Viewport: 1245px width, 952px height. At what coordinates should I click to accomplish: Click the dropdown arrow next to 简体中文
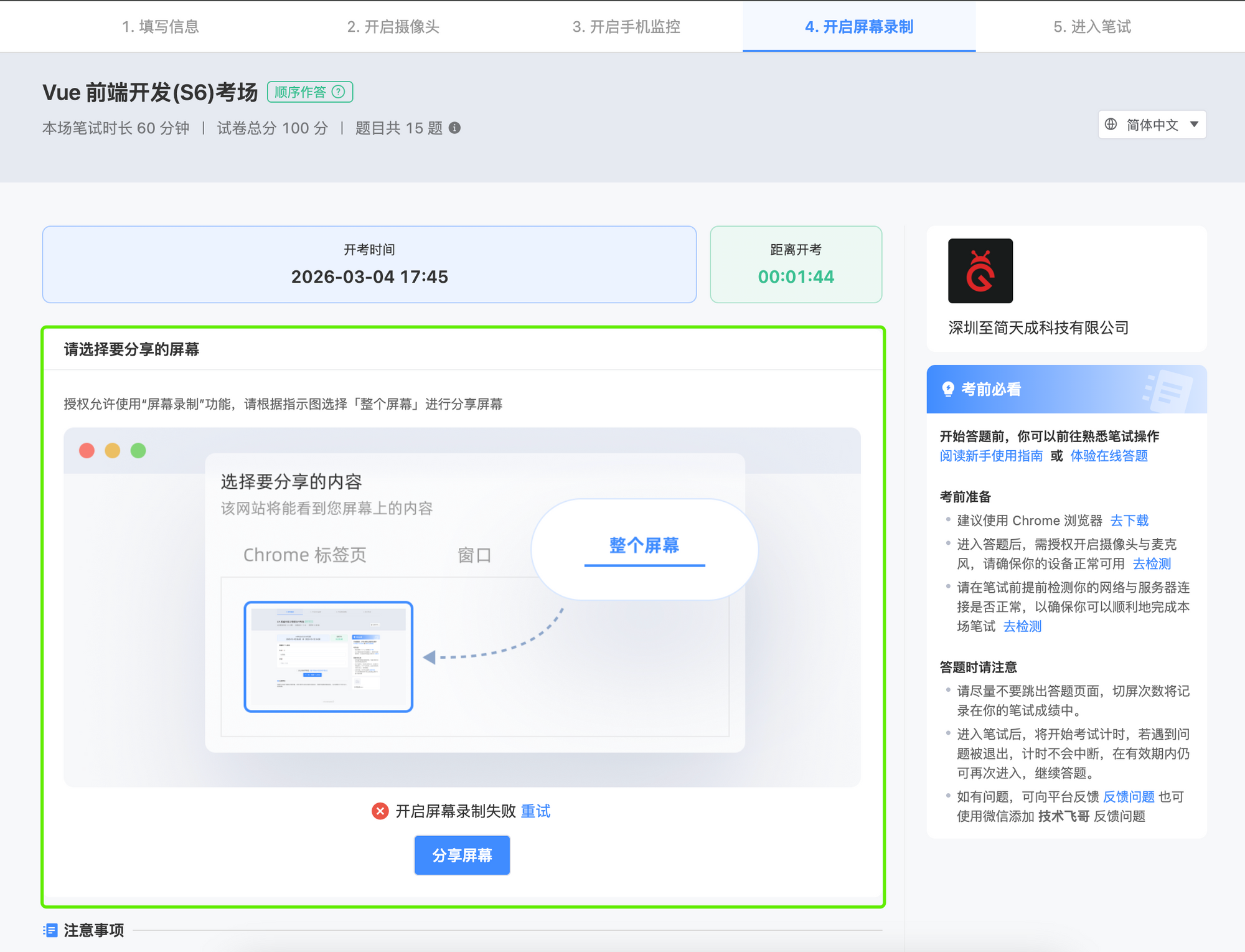coord(1194,125)
